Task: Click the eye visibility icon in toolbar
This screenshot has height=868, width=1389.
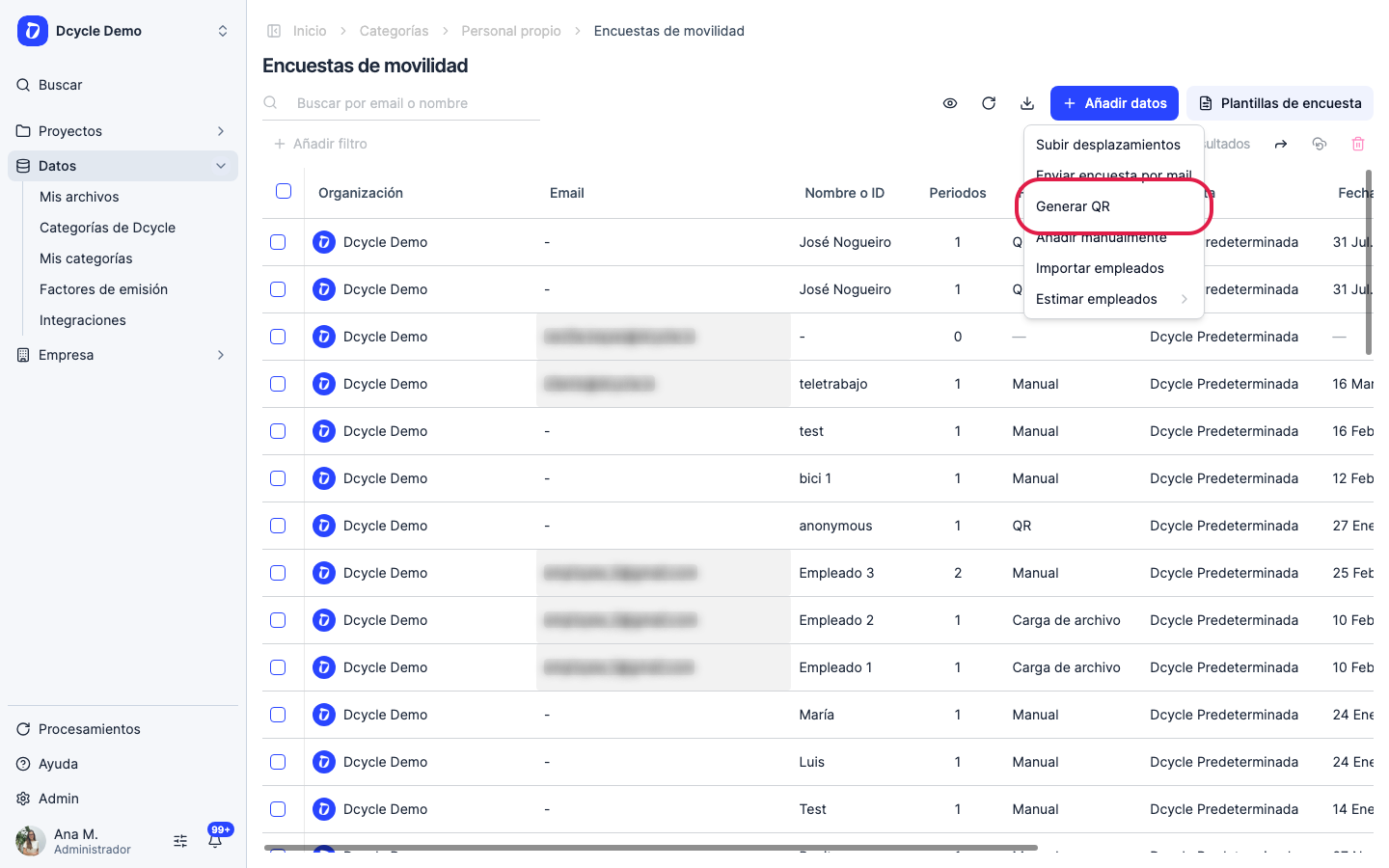Action: coord(950,103)
